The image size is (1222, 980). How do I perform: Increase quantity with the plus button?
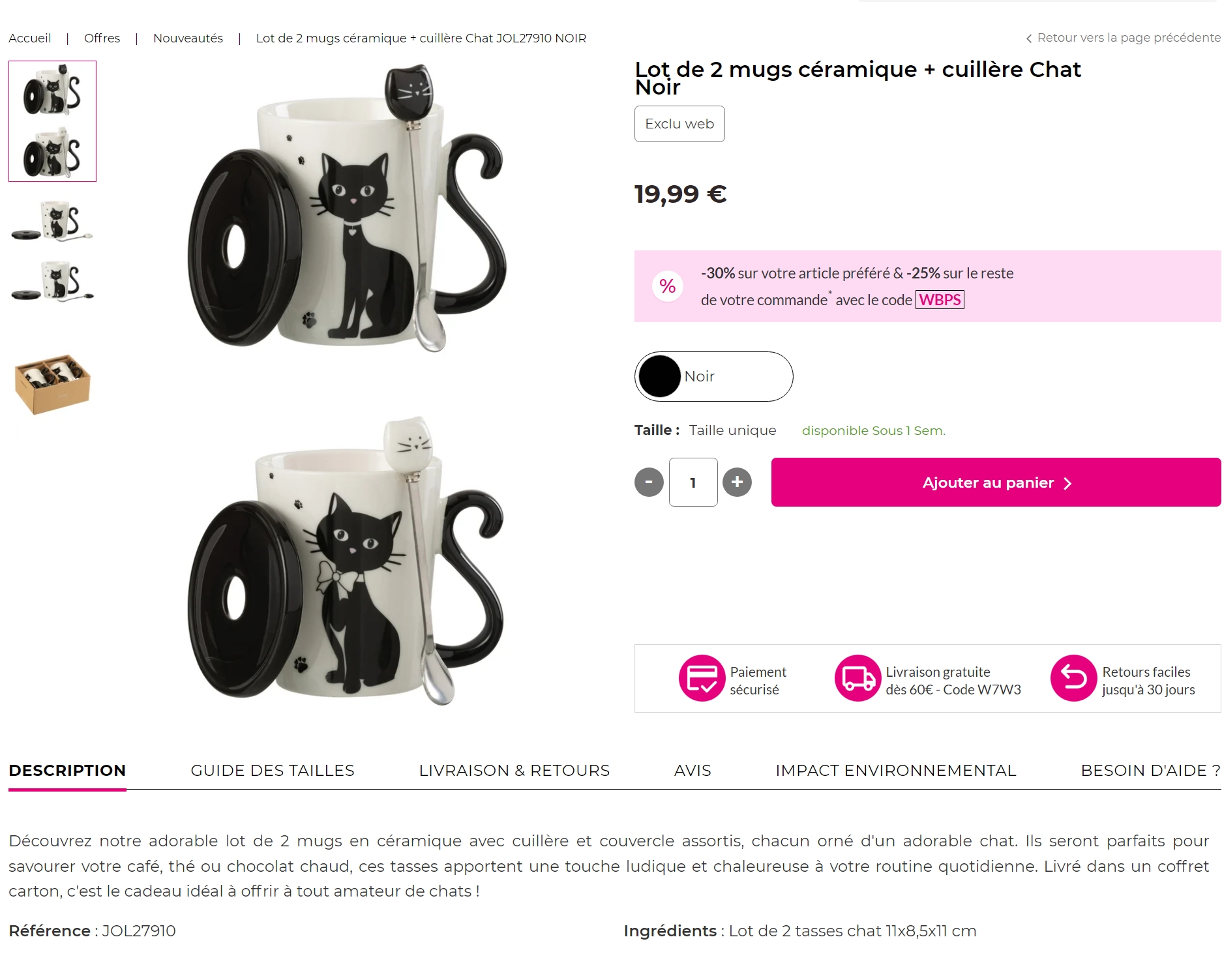pos(737,483)
